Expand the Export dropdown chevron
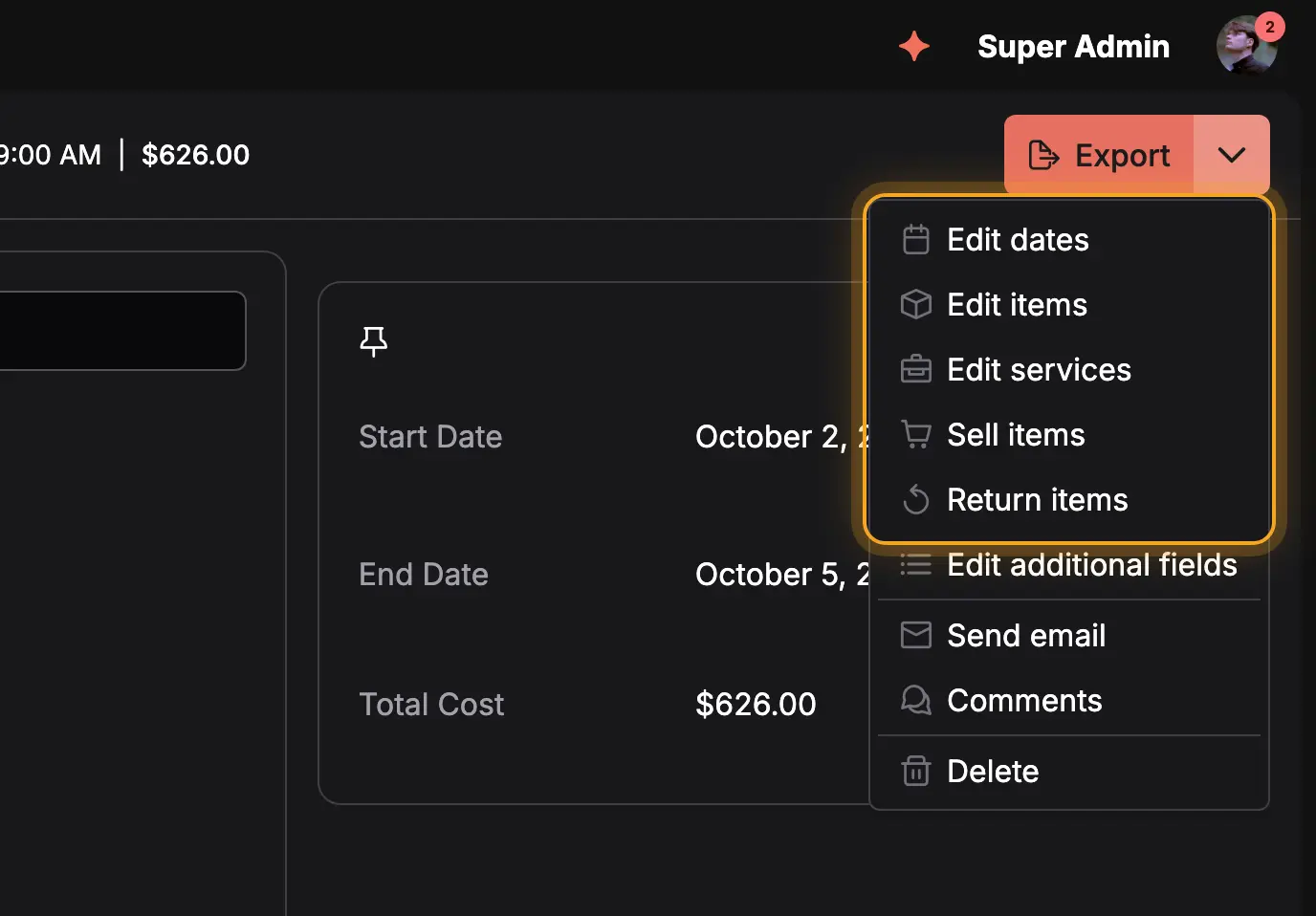 pyautogui.click(x=1232, y=155)
